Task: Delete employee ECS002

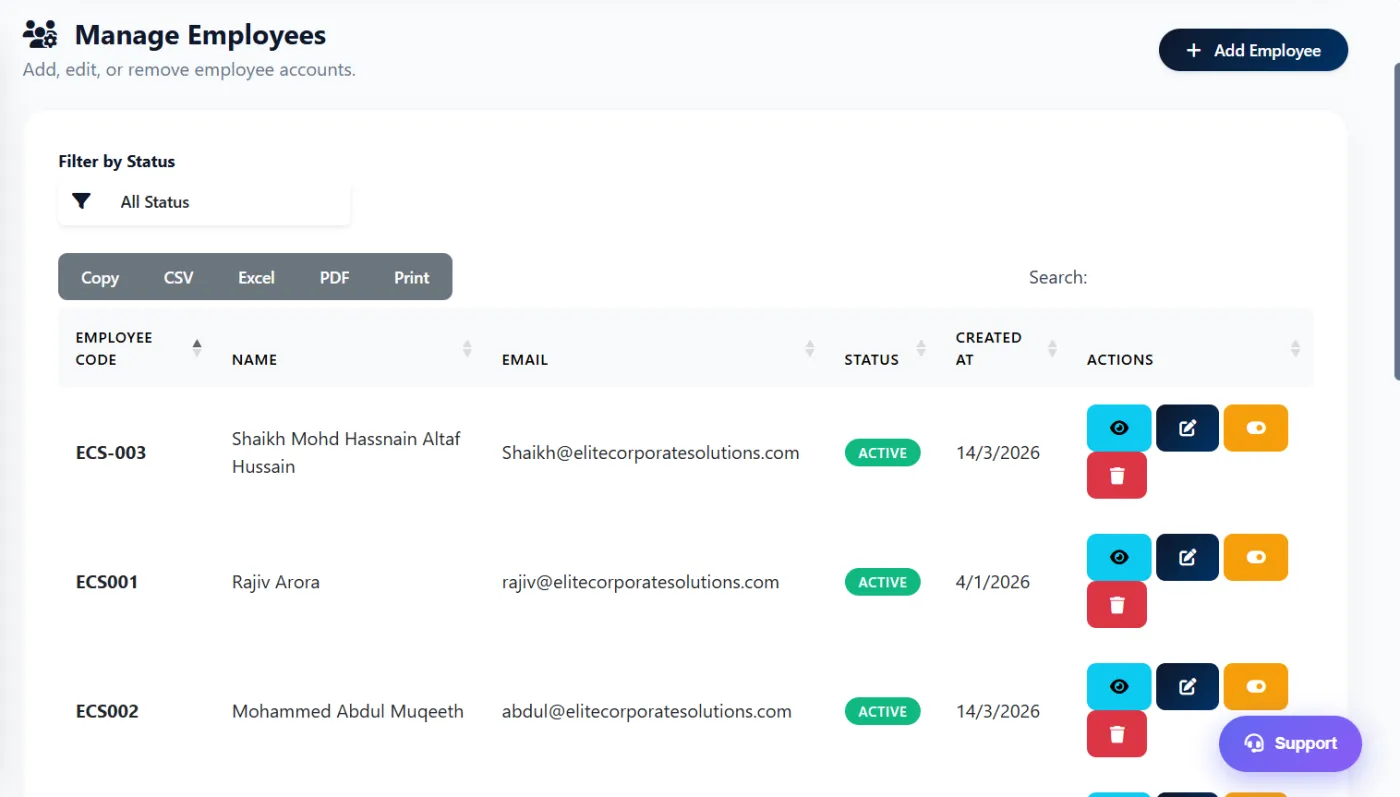Action: pos(1117,733)
